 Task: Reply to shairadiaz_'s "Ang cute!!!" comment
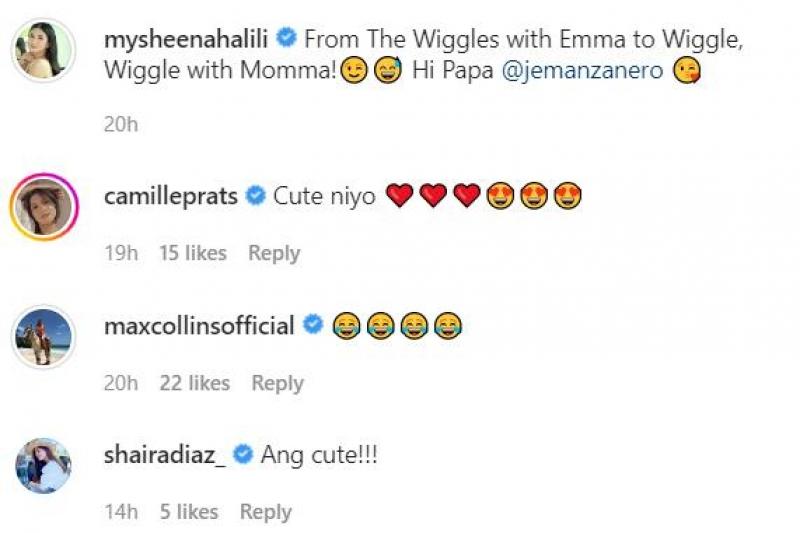tap(265, 512)
